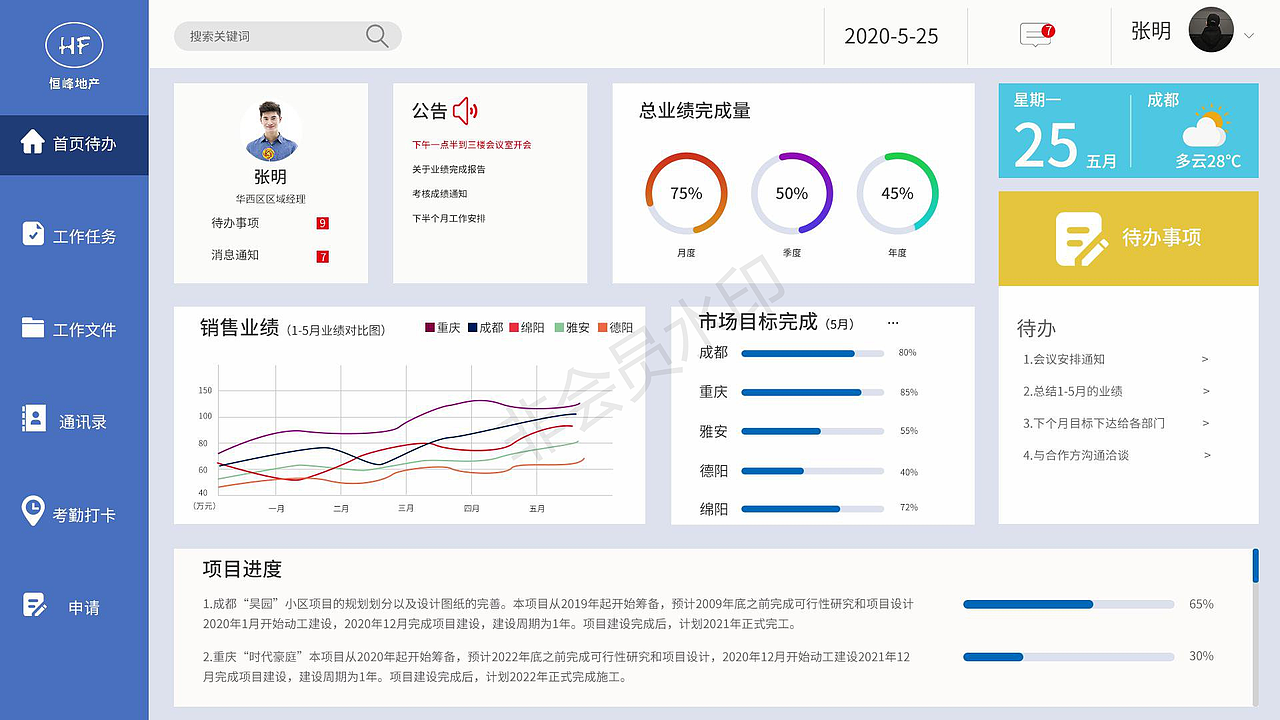This screenshot has width=1280, height=720.
Task: Open the notice 下半个月工作安排
Action: (448, 218)
